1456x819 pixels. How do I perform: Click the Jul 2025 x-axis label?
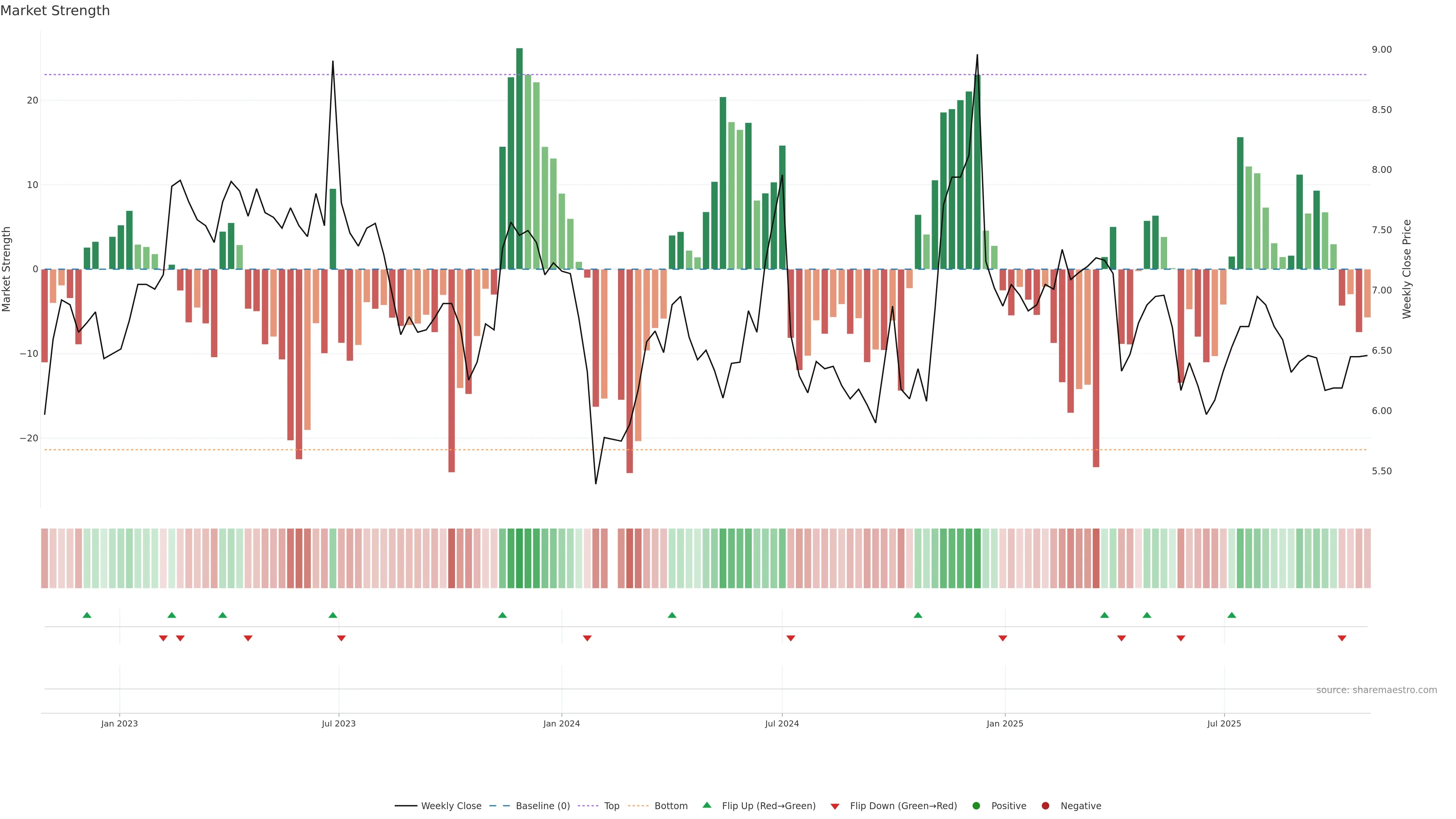(x=1224, y=723)
